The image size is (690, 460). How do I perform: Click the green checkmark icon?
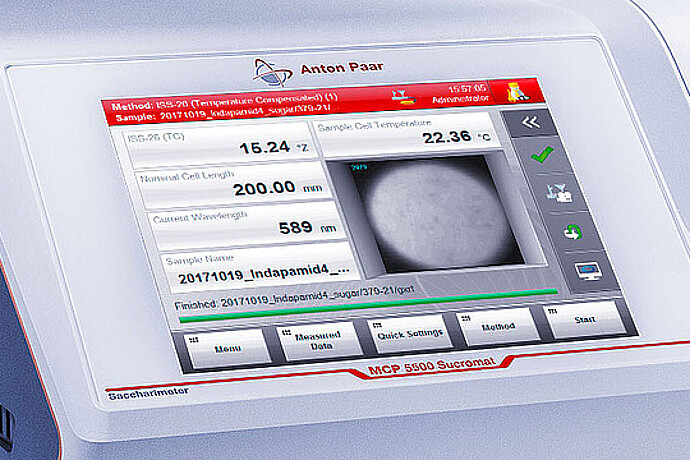540,157
